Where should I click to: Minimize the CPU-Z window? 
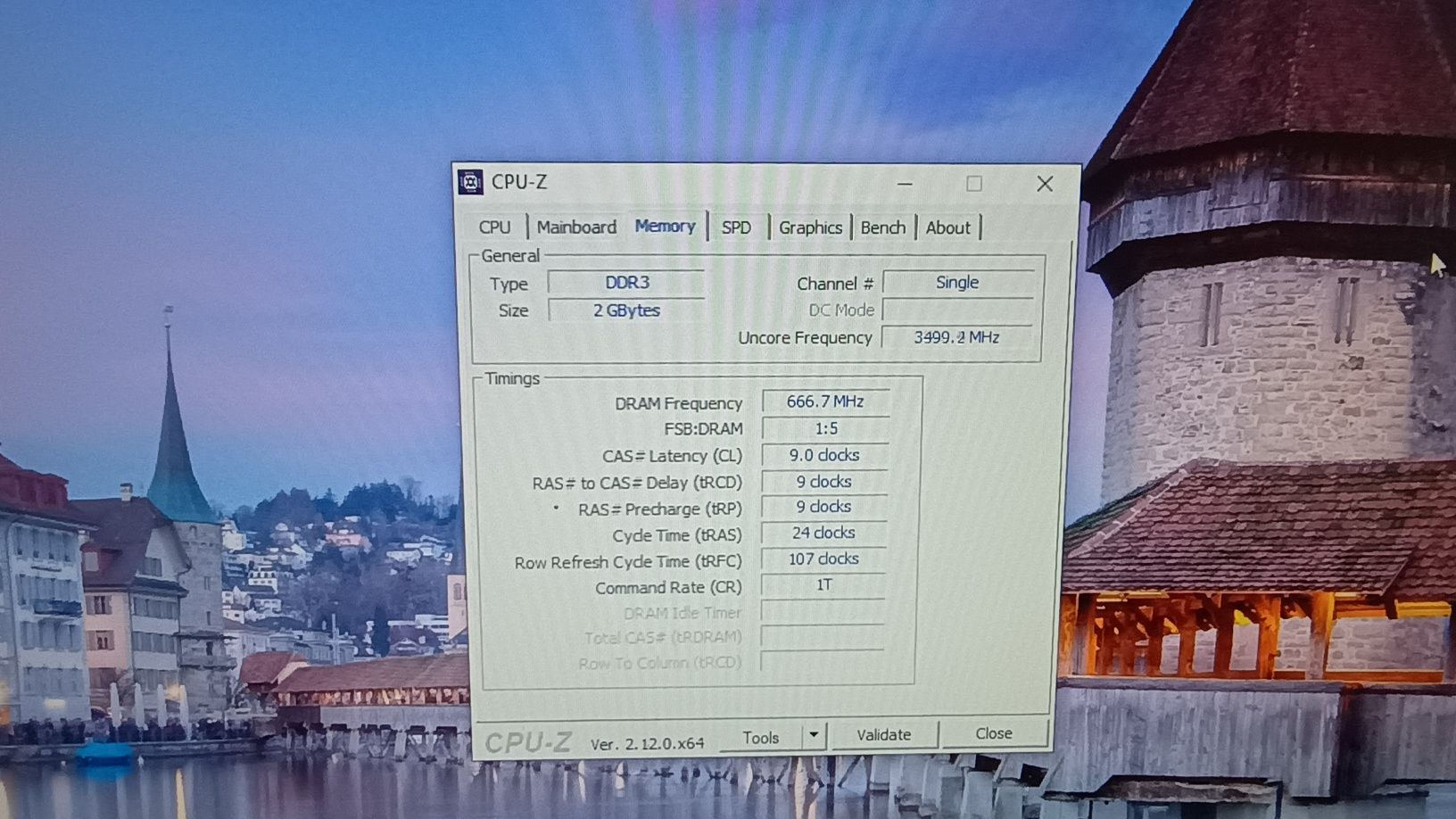click(906, 184)
